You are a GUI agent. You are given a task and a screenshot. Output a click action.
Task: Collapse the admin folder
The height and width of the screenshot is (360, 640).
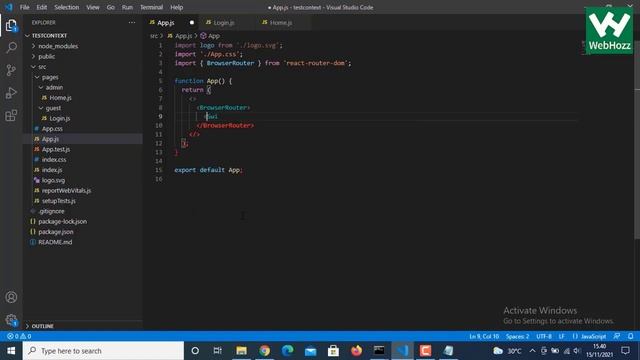point(41,87)
